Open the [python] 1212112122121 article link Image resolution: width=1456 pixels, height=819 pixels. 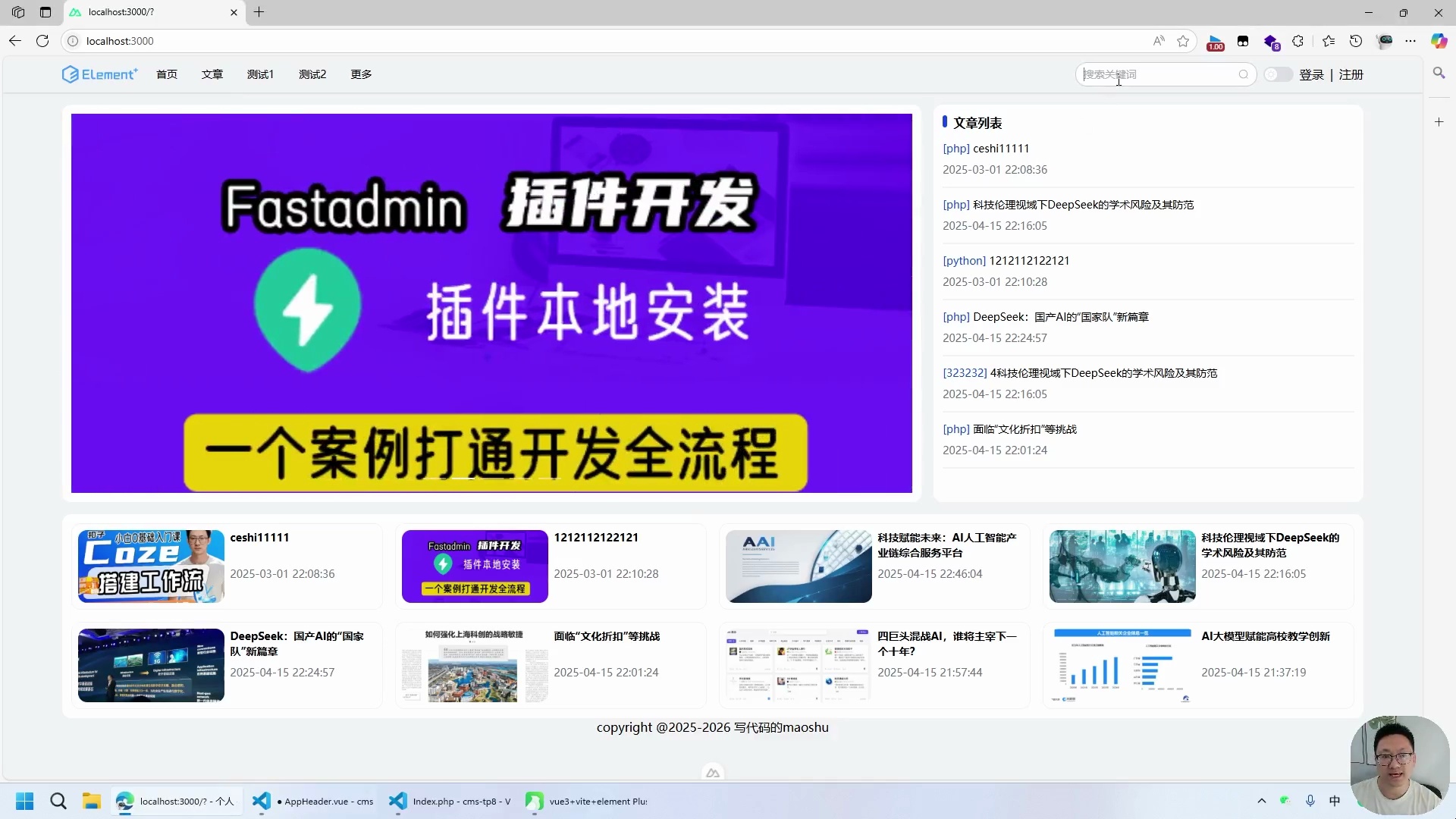1006,261
